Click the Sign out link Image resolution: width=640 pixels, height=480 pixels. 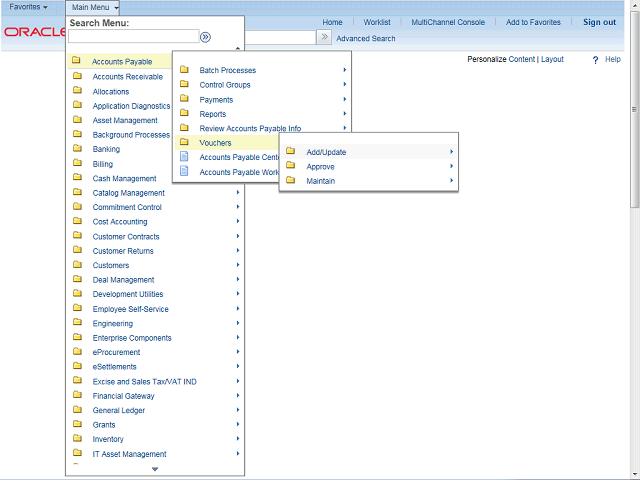(599, 22)
